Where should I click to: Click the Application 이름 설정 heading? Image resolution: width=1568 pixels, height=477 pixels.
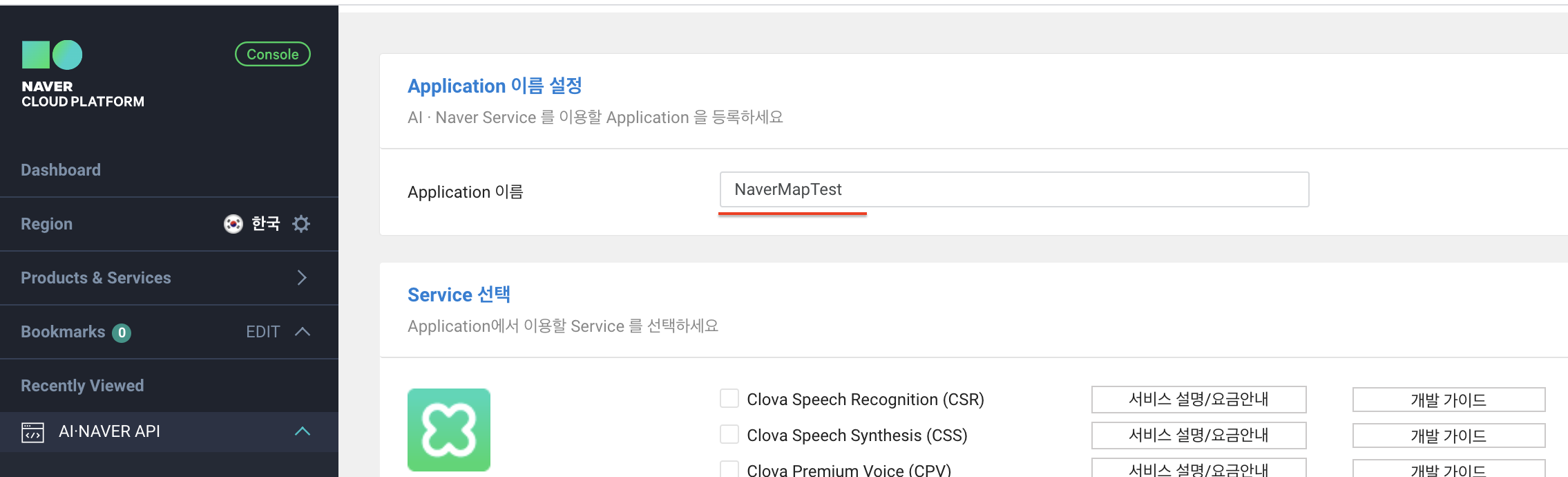pyautogui.click(x=495, y=86)
